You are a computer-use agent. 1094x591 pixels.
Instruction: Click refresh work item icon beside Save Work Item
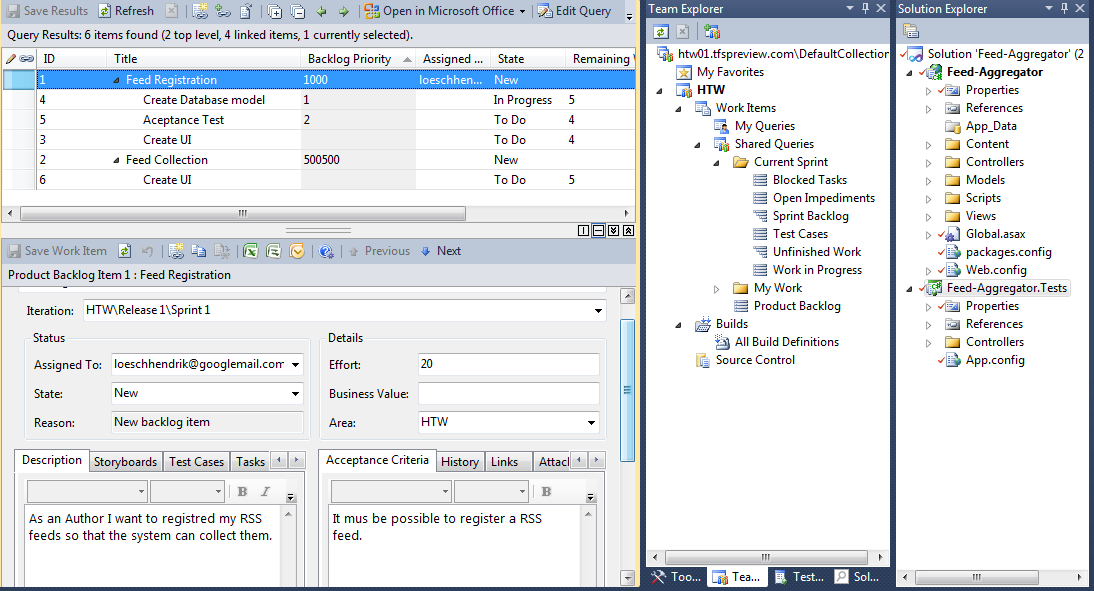pyautogui.click(x=124, y=251)
